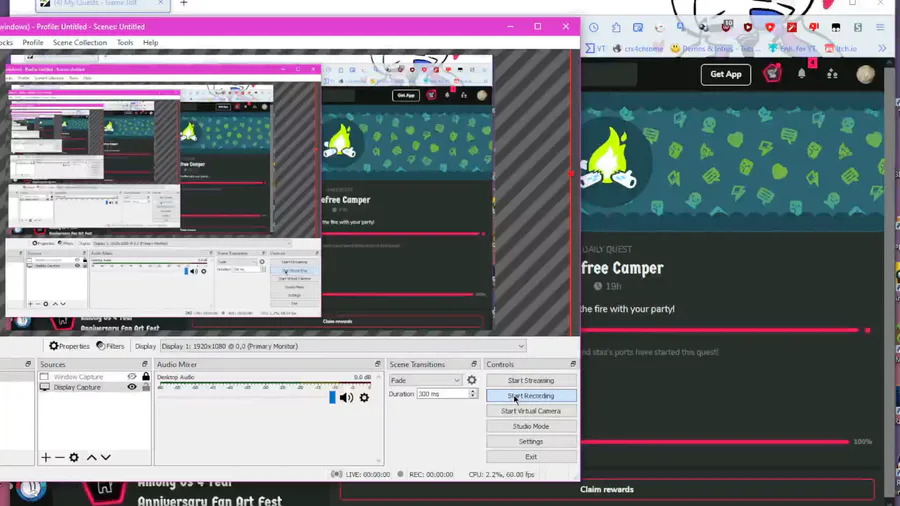Open the VT bookmark
900x506 pixels.
[x=595, y=49]
